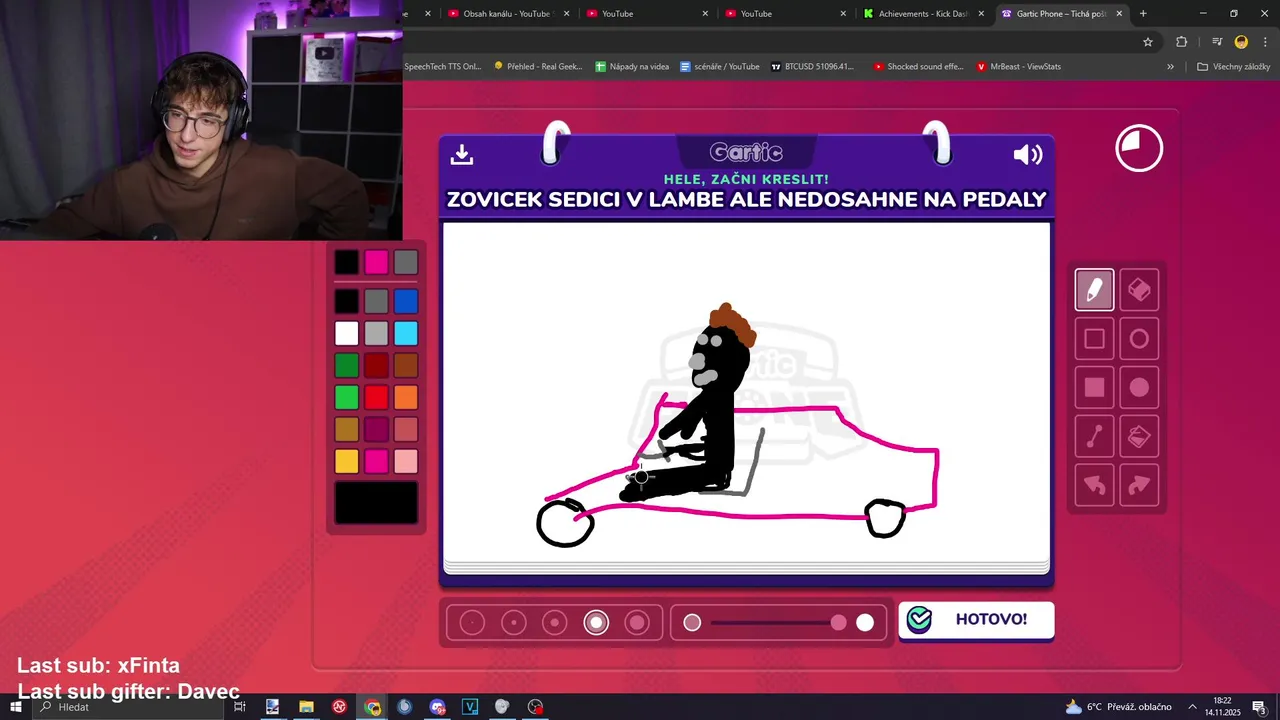Switch to Obsah kanálu YouTube tab
1280x720 pixels.
click(x=506, y=13)
